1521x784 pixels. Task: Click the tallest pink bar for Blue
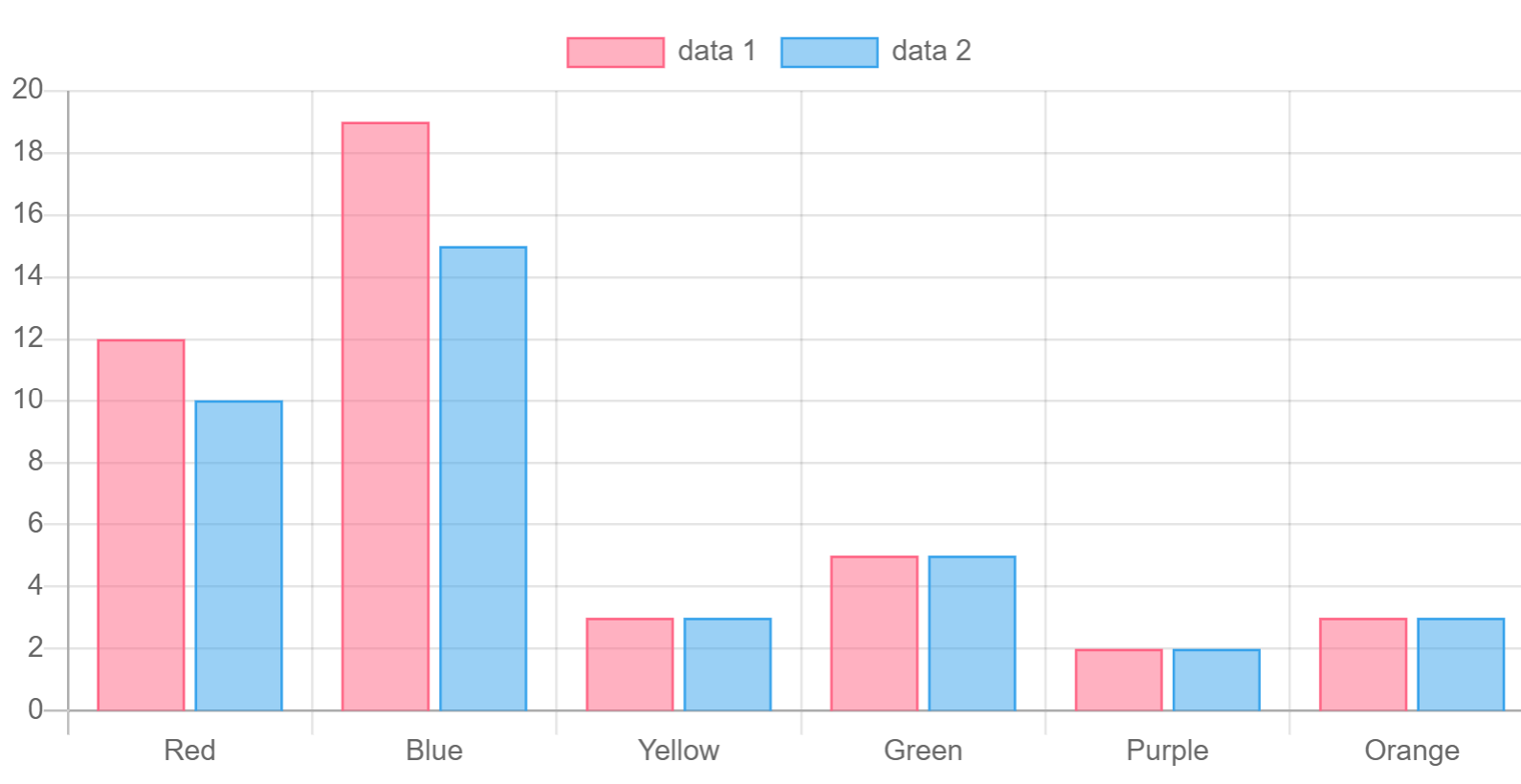coord(386,416)
